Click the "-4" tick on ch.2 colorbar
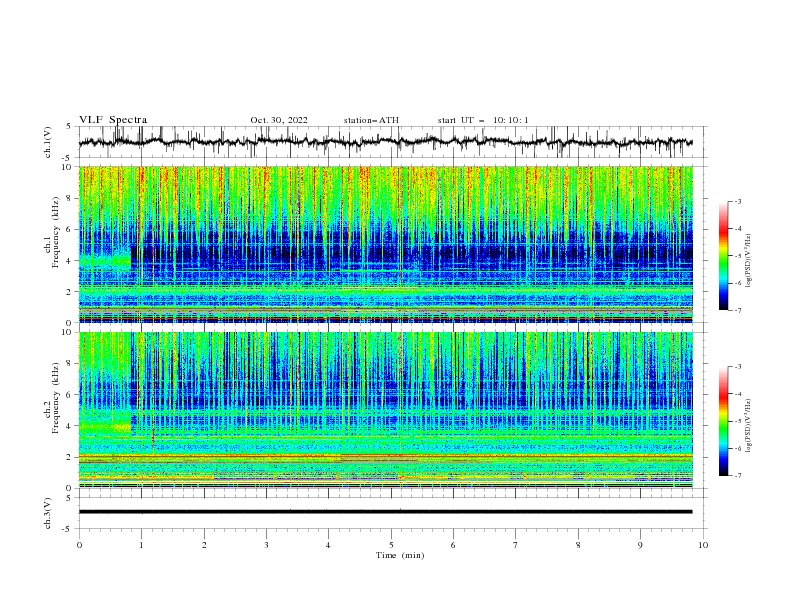792x612 pixels. [x=738, y=394]
